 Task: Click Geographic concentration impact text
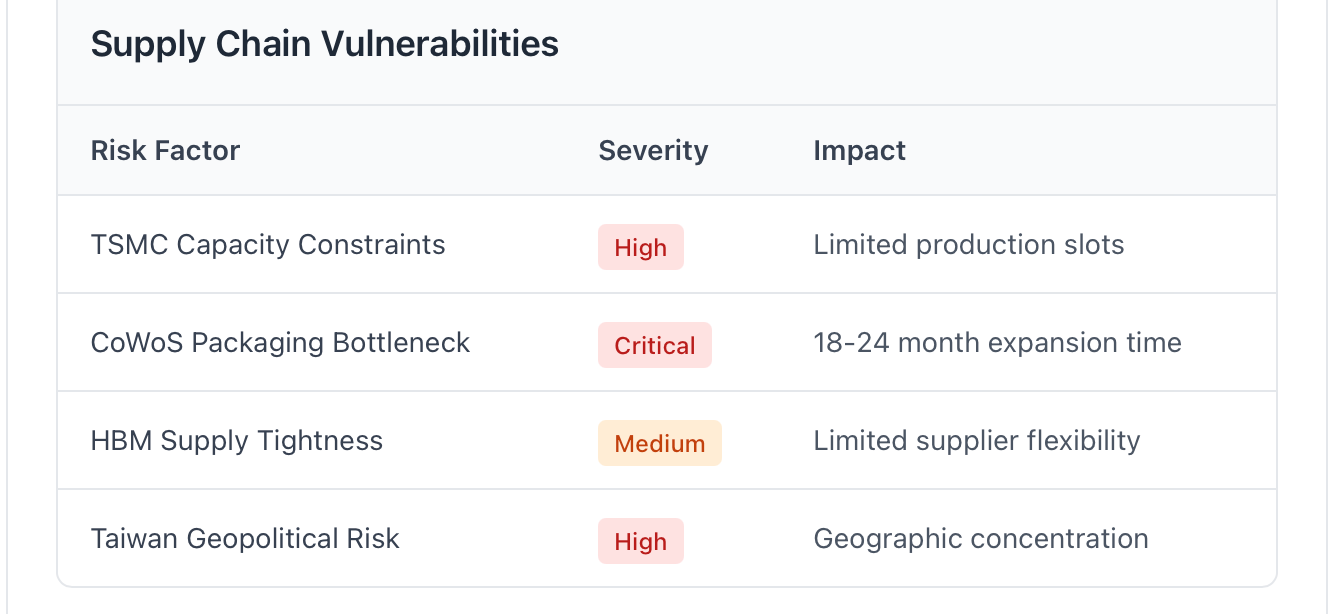pyautogui.click(x=981, y=539)
